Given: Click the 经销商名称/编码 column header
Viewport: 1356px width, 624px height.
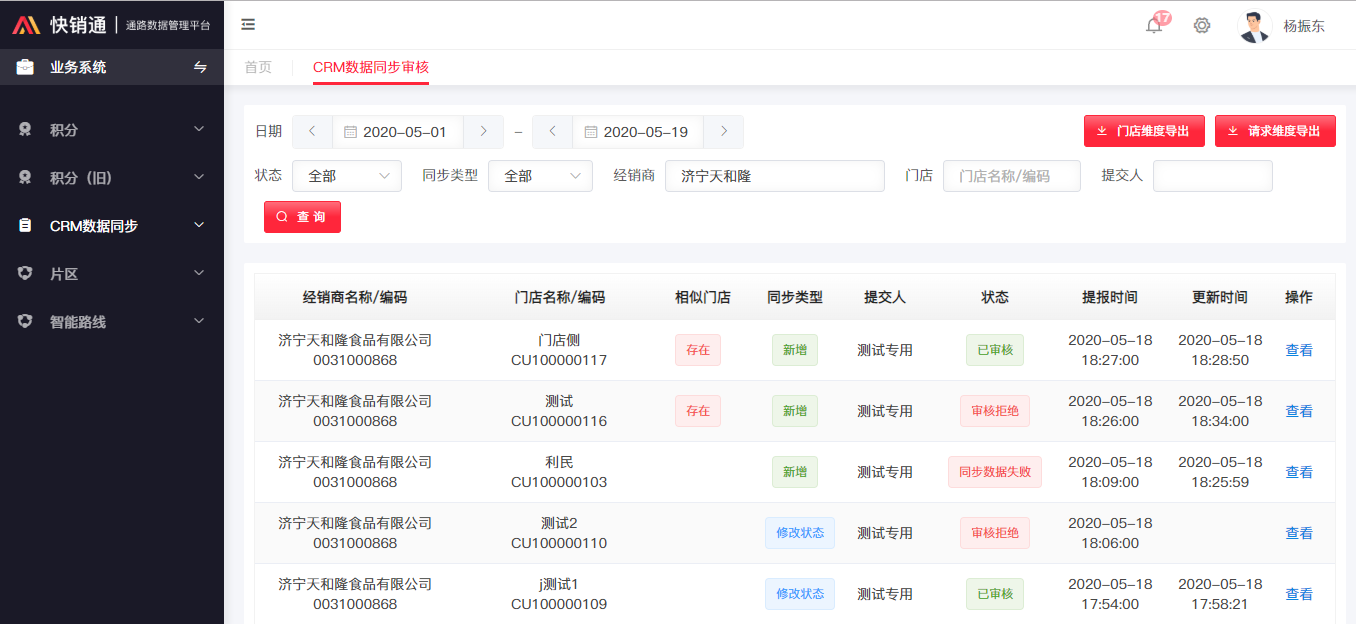Looking at the screenshot, I should point(355,297).
